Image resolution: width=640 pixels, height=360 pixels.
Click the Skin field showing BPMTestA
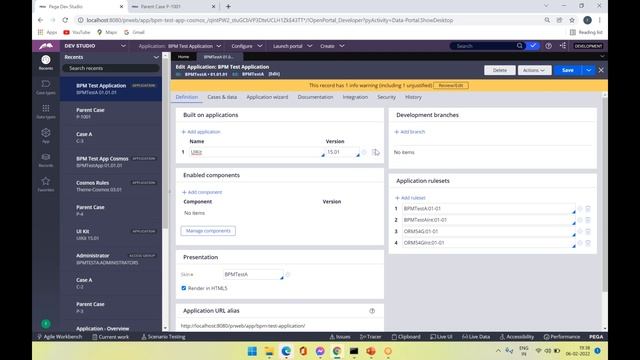253,274
